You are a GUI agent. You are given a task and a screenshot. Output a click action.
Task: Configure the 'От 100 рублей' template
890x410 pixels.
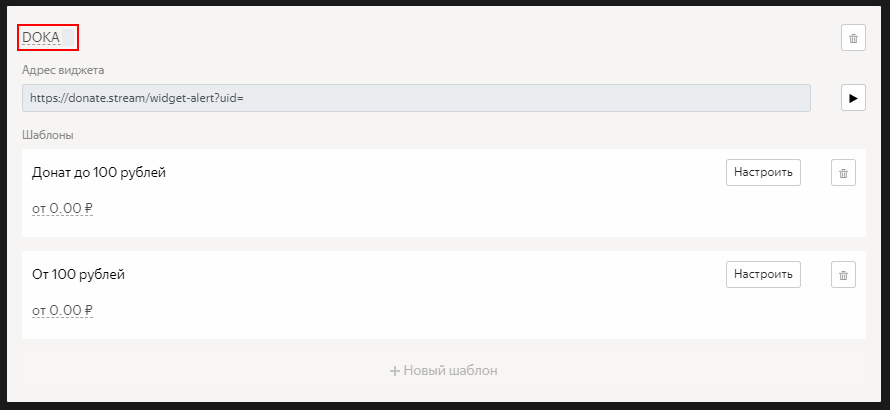pos(763,275)
